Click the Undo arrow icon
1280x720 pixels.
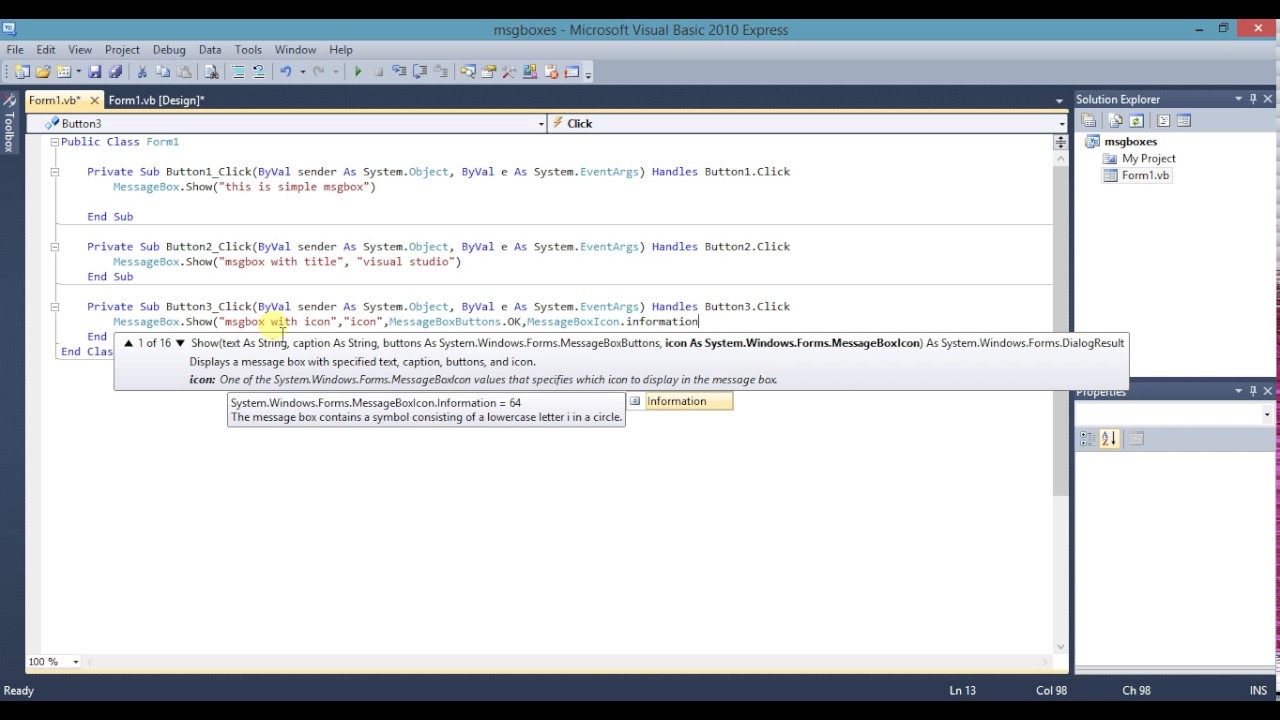(x=285, y=72)
